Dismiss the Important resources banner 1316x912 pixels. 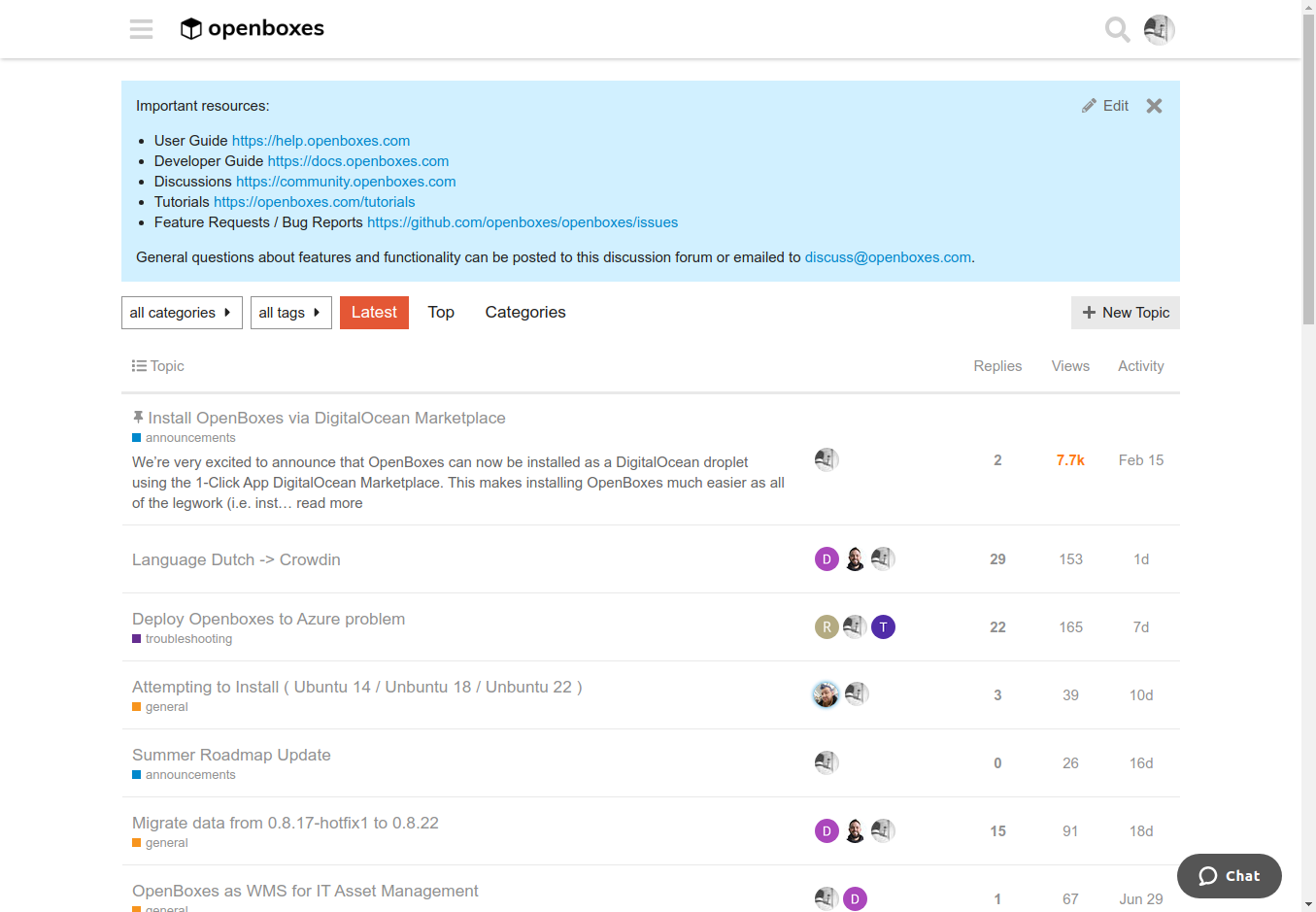coord(1154,106)
